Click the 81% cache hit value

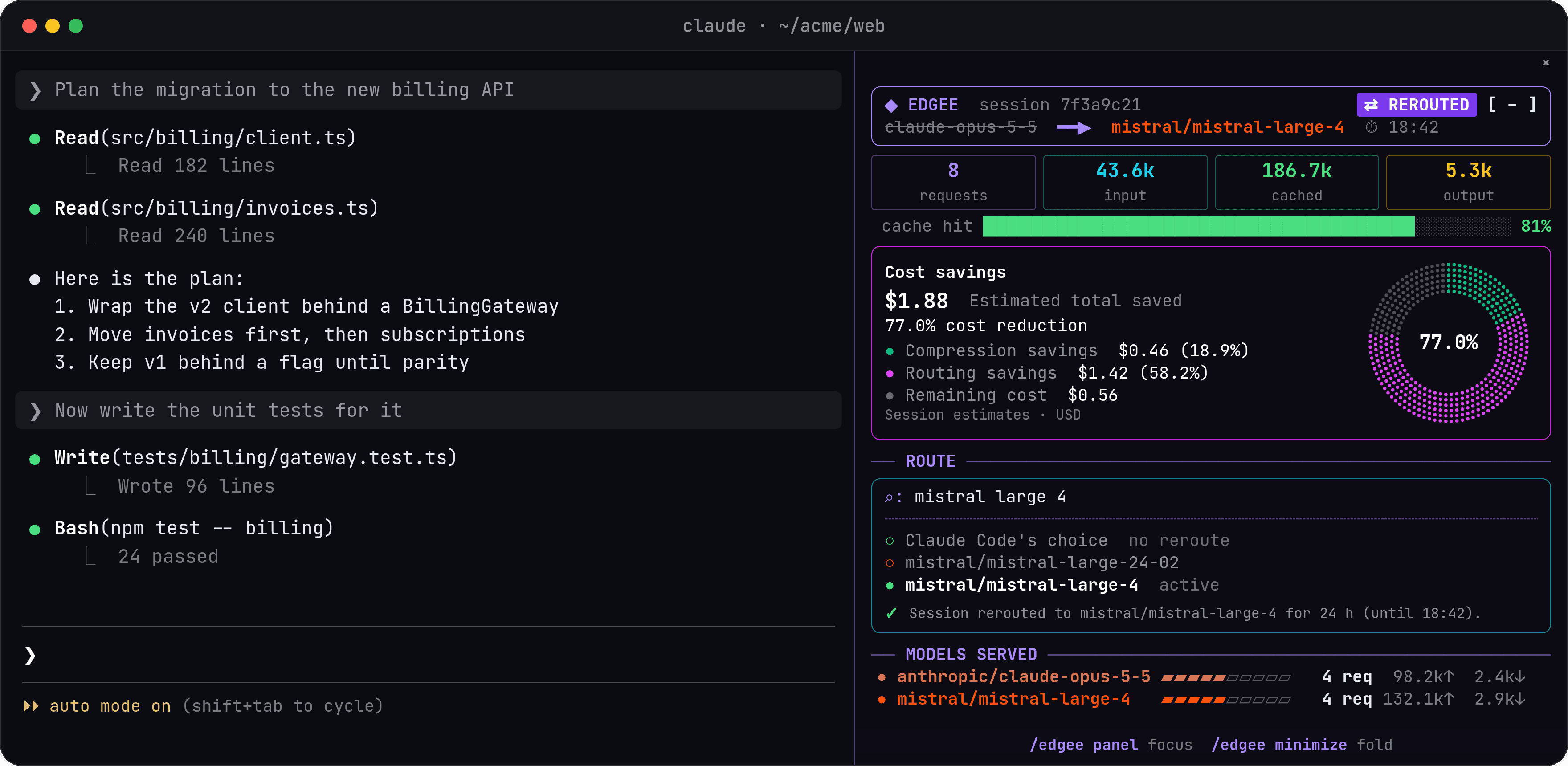pos(1536,226)
